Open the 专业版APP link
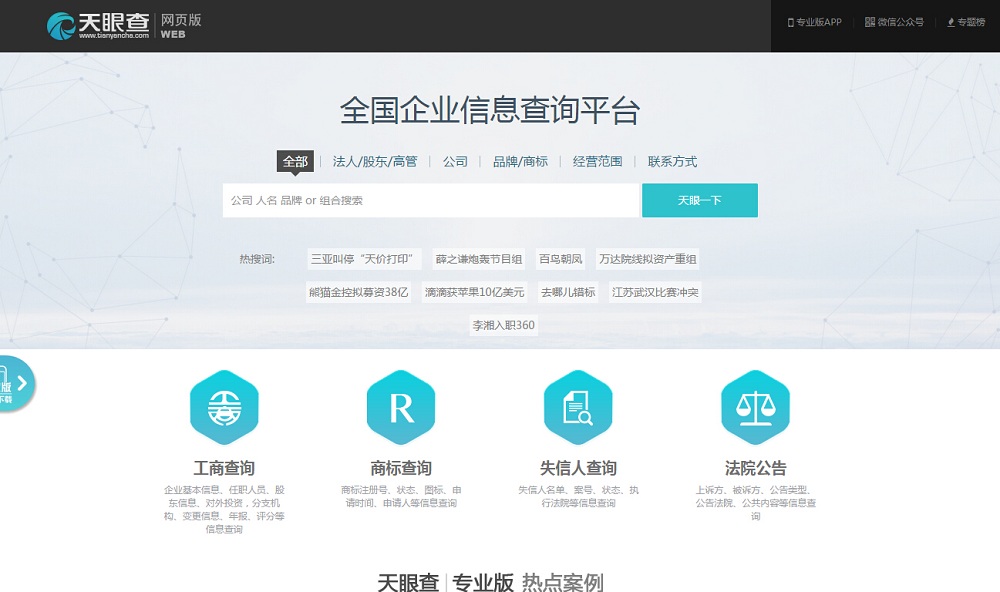This screenshot has width=1000, height=592. pyautogui.click(x=814, y=22)
